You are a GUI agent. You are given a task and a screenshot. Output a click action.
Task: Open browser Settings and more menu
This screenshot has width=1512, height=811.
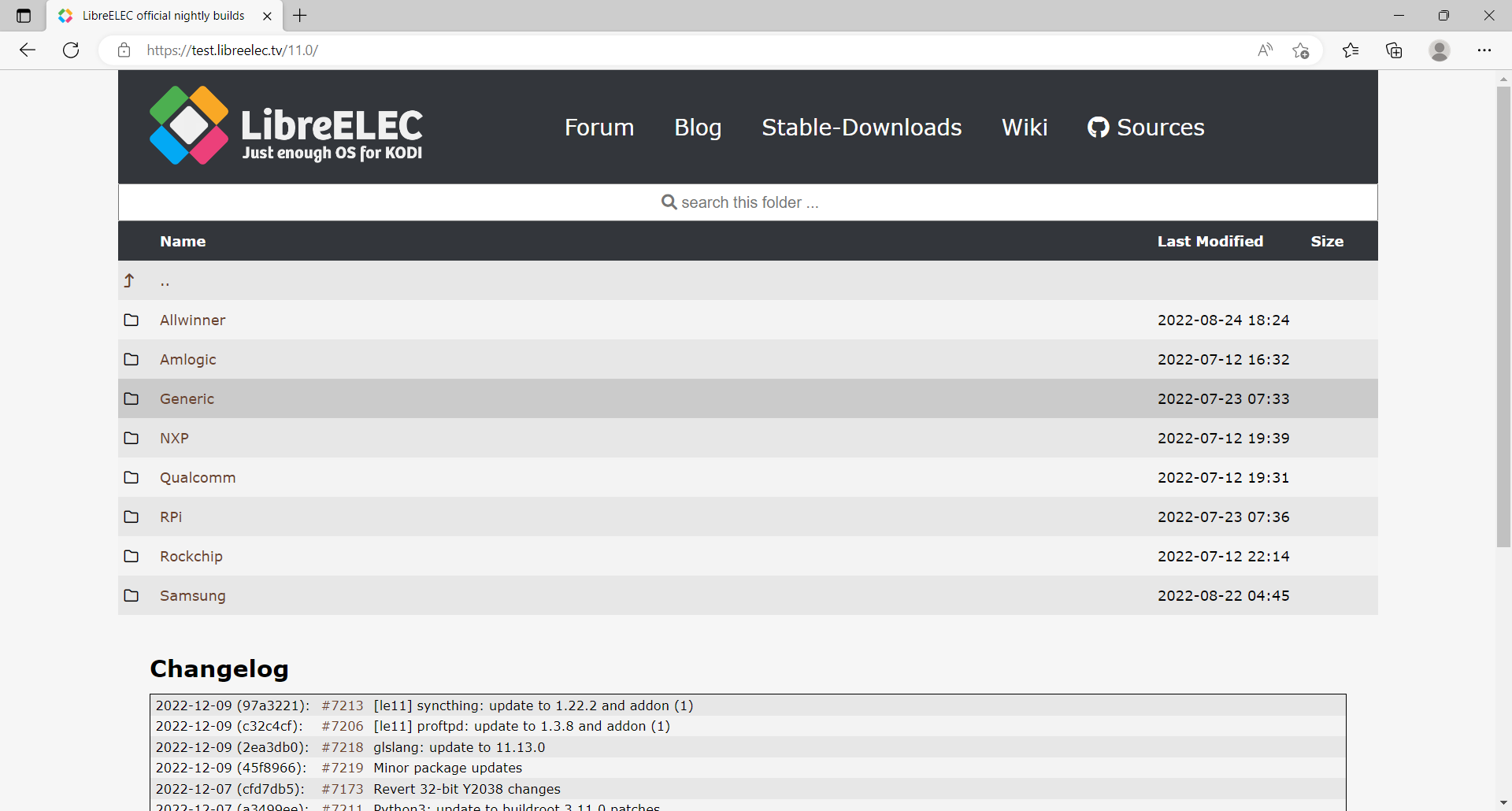click(x=1484, y=50)
